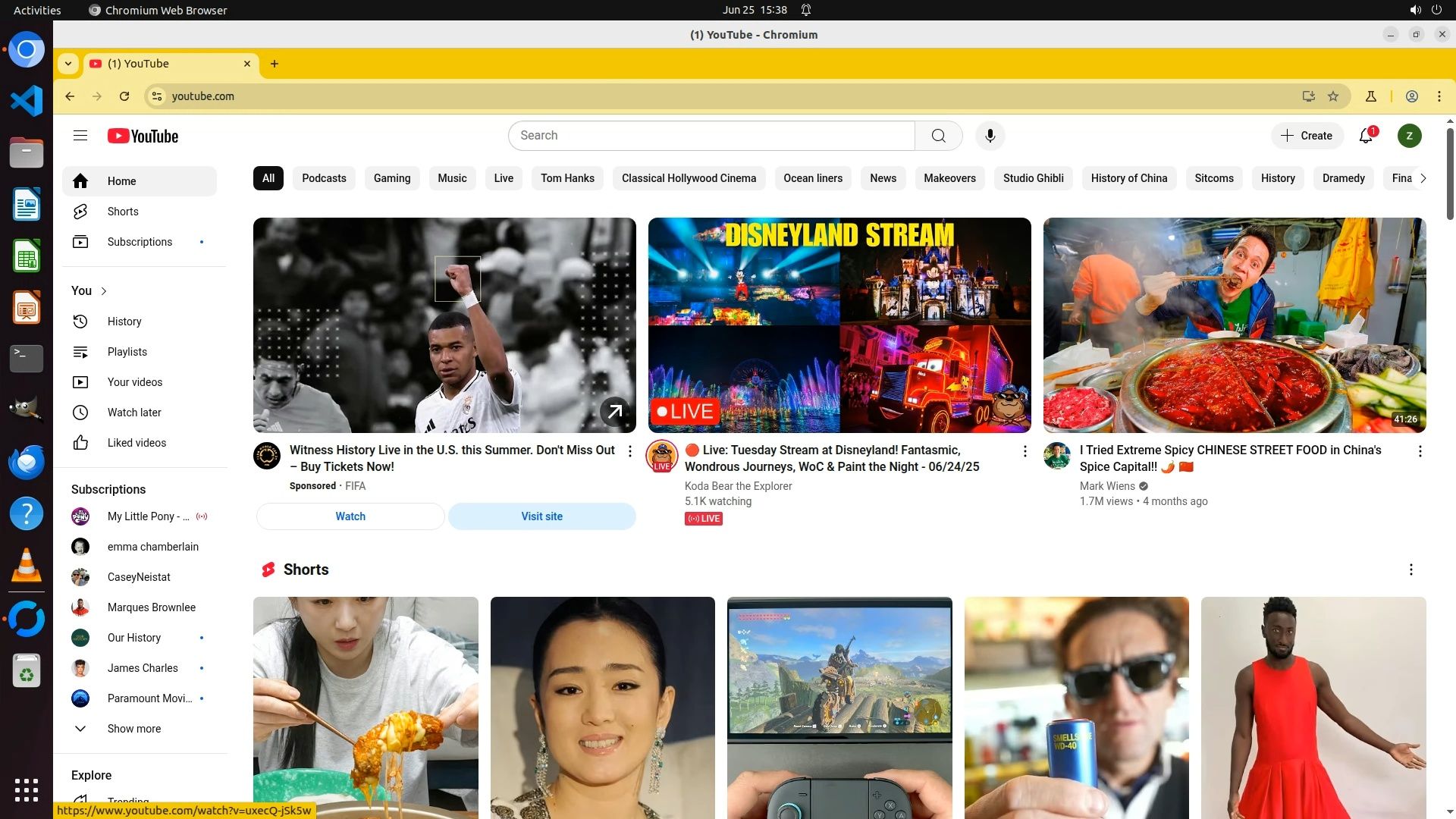
Task: Expand Show more subscriptions
Action: 133,729
